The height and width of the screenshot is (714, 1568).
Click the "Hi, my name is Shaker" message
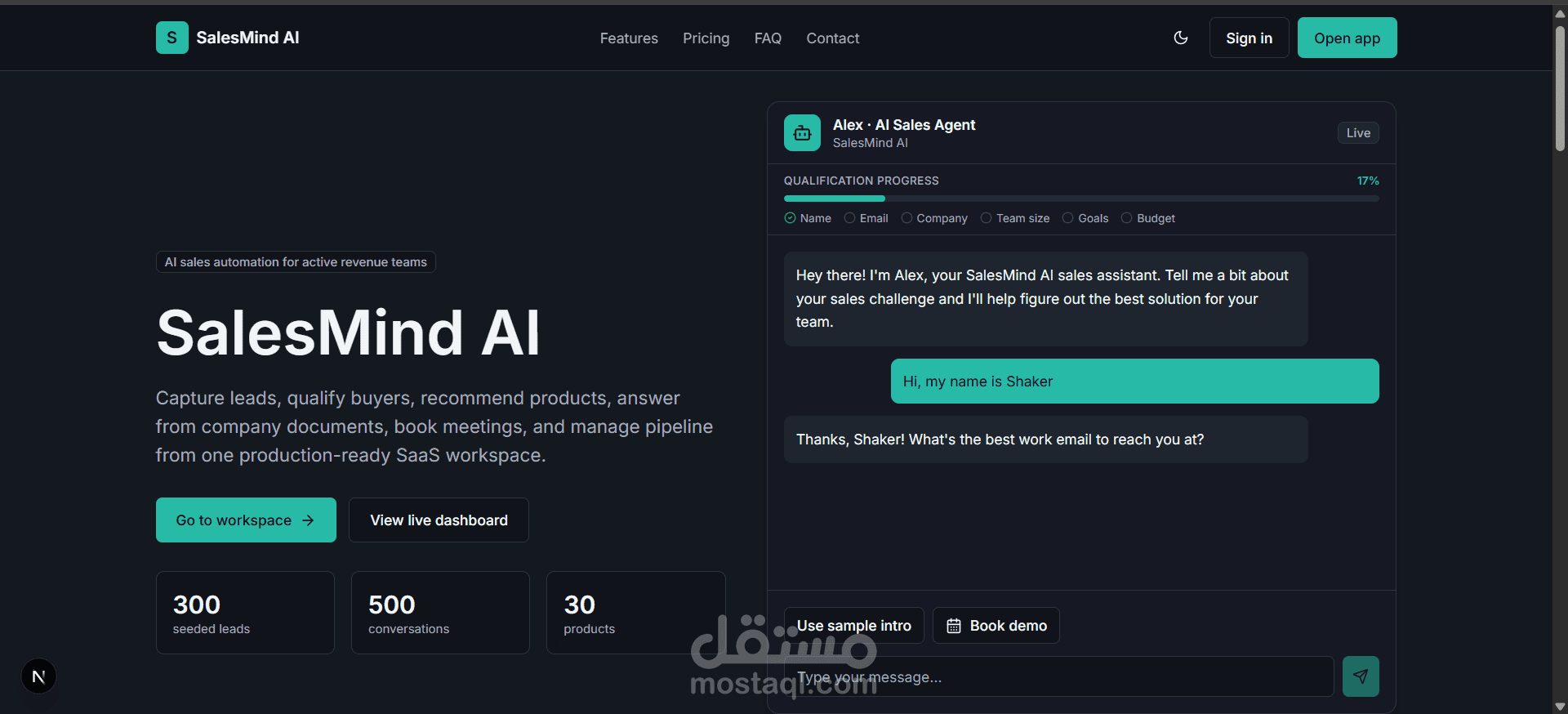[1135, 381]
